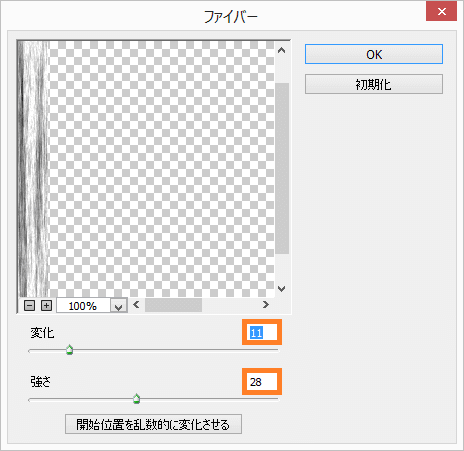Click the OK button
464x451 pixels.
(x=374, y=54)
